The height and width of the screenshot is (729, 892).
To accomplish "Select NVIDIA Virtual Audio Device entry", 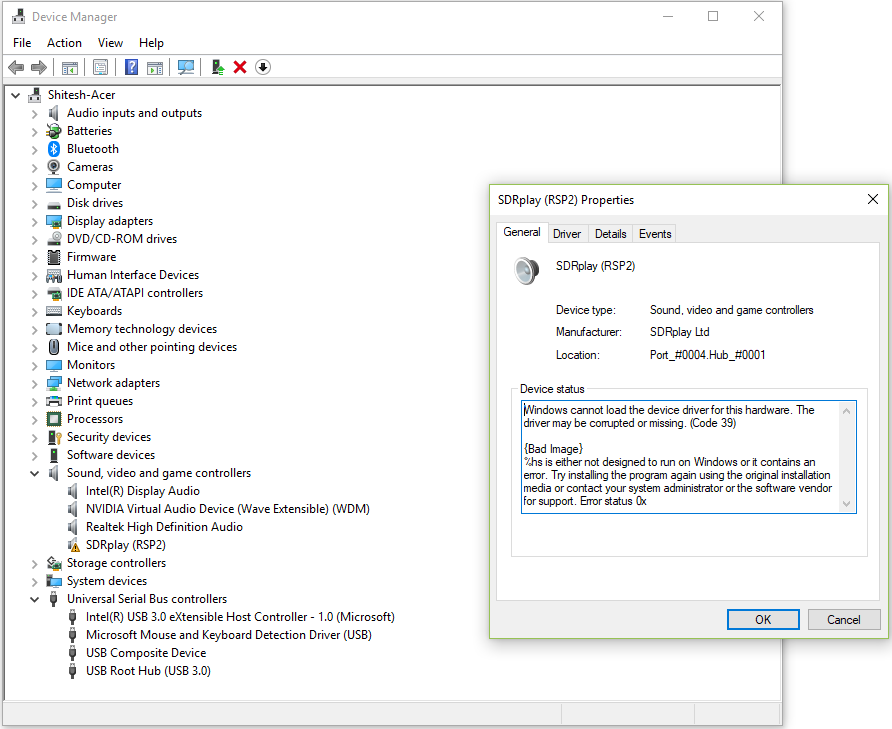I will (x=228, y=509).
